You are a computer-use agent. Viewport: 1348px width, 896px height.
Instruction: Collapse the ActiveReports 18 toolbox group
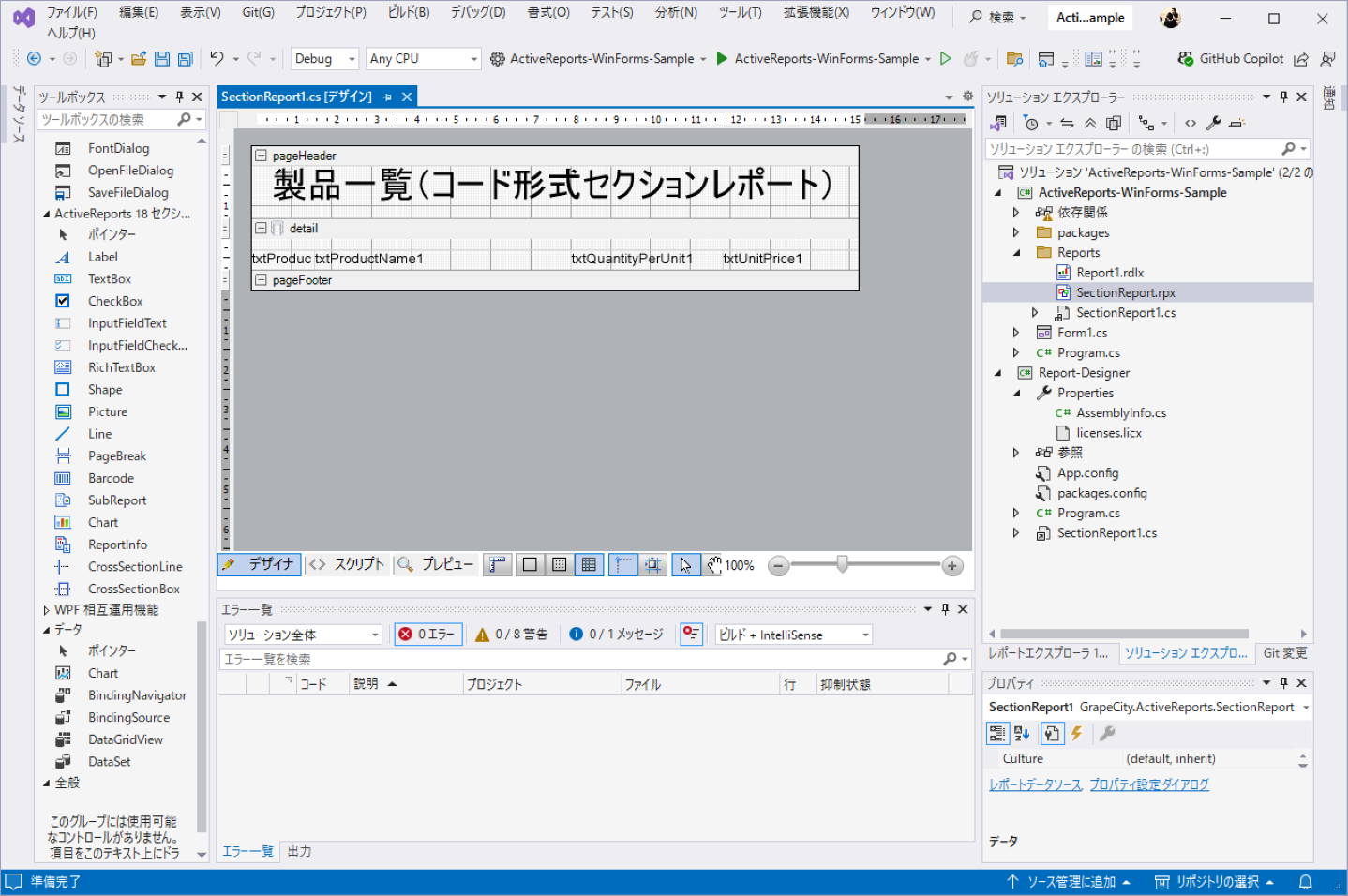point(47,214)
